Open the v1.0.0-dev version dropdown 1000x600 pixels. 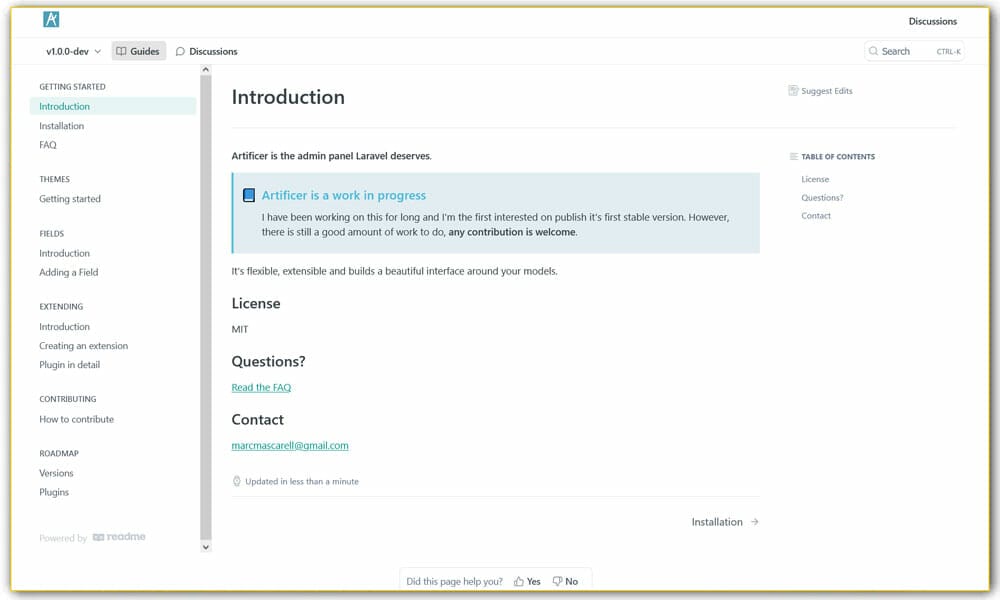click(73, 51)
